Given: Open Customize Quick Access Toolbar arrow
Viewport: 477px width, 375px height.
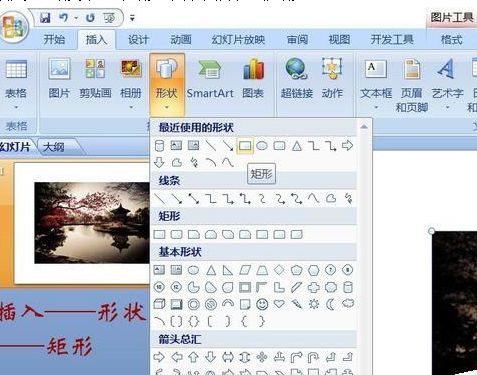Looking at the screenshot, I should (132, 18).
